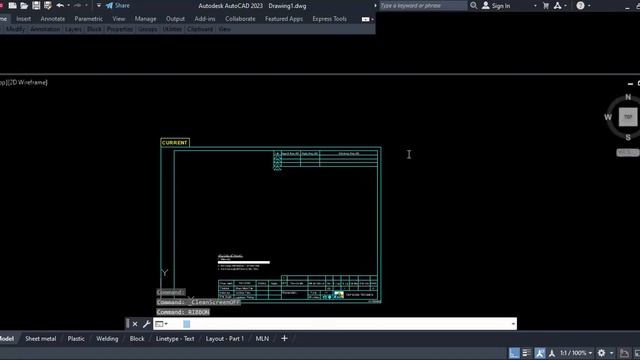Switch to the MLN layout tab

262,339
